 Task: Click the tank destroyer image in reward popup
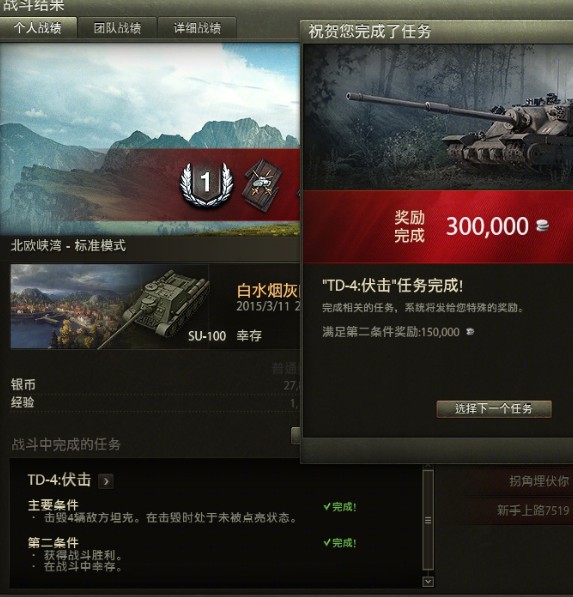pos(438,117)
